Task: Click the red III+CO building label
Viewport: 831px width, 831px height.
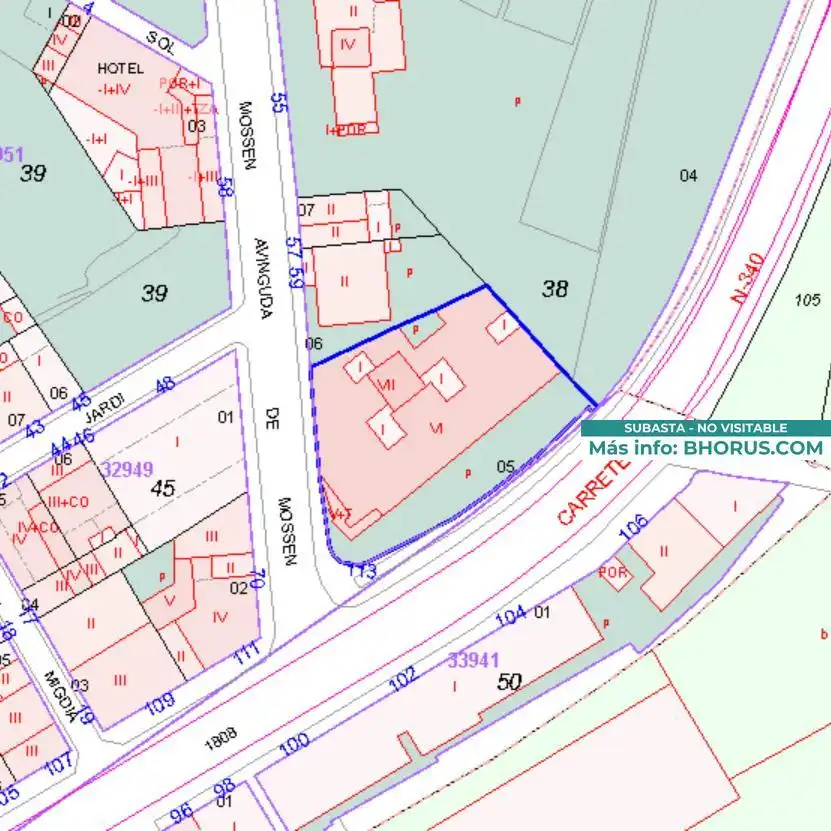Action: pos(68,501)
